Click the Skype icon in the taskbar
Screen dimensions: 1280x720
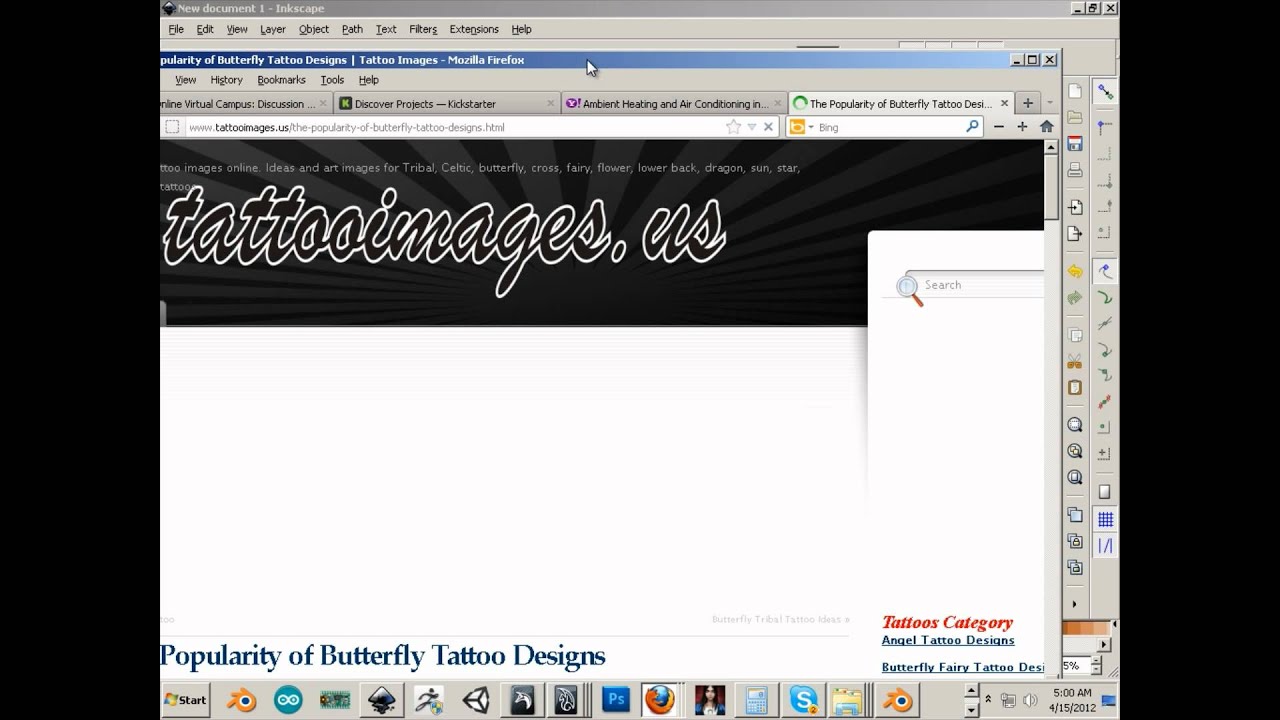[803, 700]
